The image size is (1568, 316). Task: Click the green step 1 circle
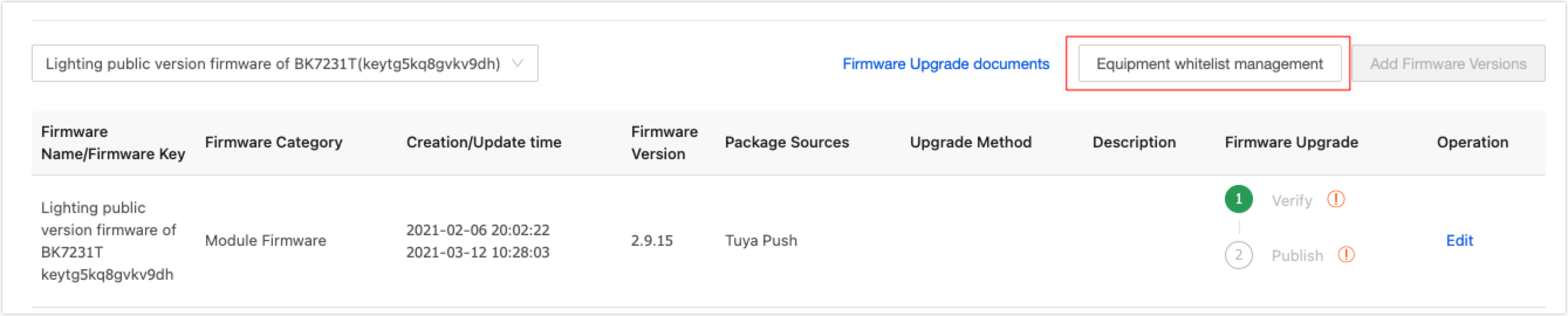click(x=1239, y=199)
